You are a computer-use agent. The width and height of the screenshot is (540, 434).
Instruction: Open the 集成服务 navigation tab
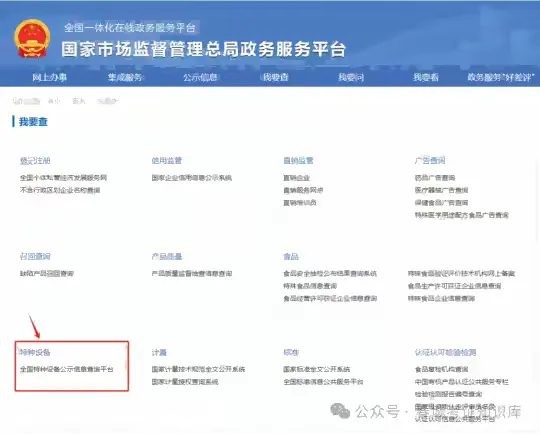pyautogui.click(x=125, y=77)
